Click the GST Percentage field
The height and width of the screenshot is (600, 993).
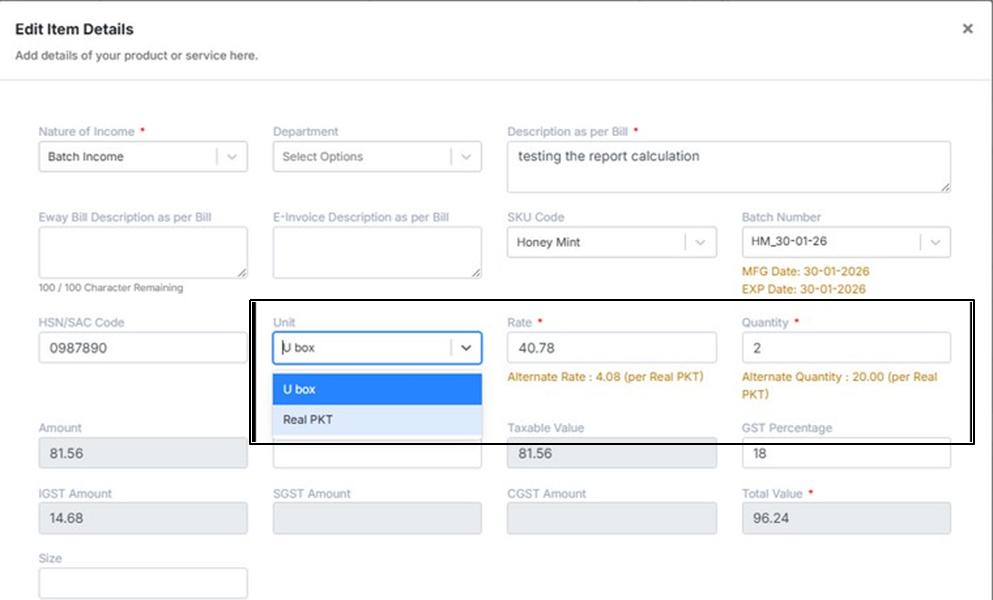coord(845,453)
